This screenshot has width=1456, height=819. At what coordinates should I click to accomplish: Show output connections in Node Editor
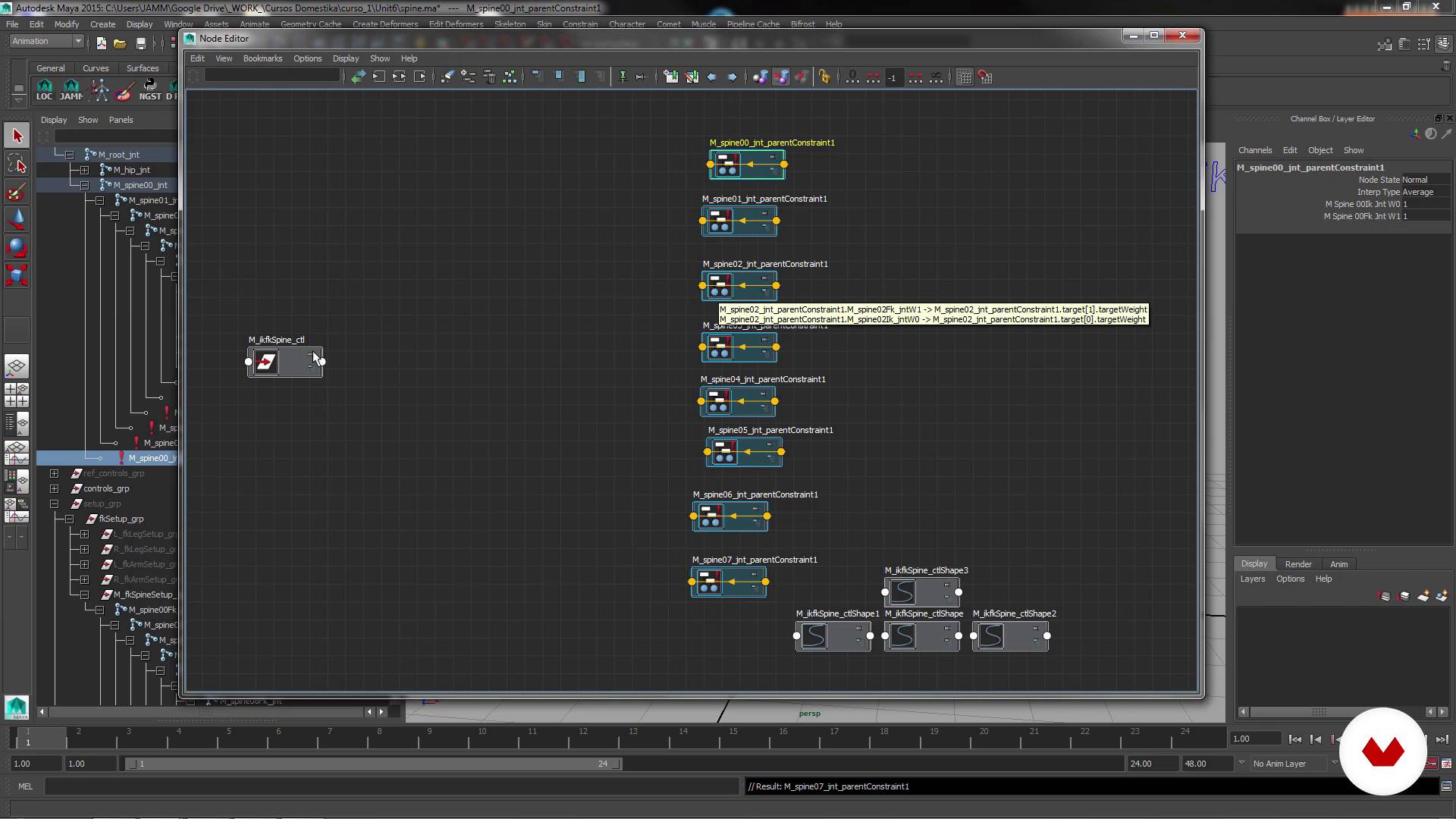pyautogui.click(x=420, y=77)
